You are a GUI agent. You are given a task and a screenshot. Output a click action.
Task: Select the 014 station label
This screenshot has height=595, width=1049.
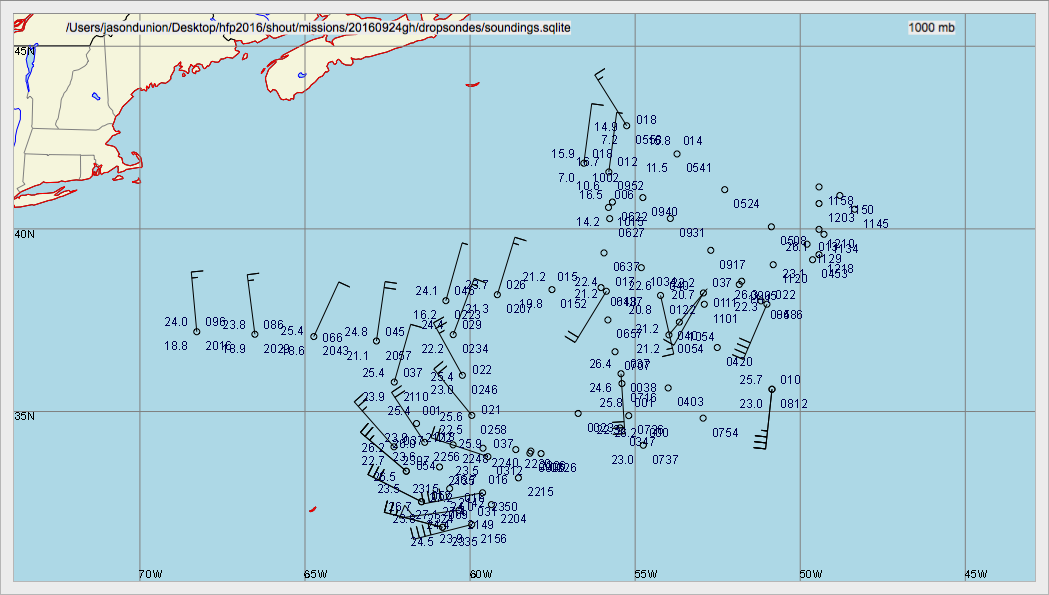[x=692, y=141]
